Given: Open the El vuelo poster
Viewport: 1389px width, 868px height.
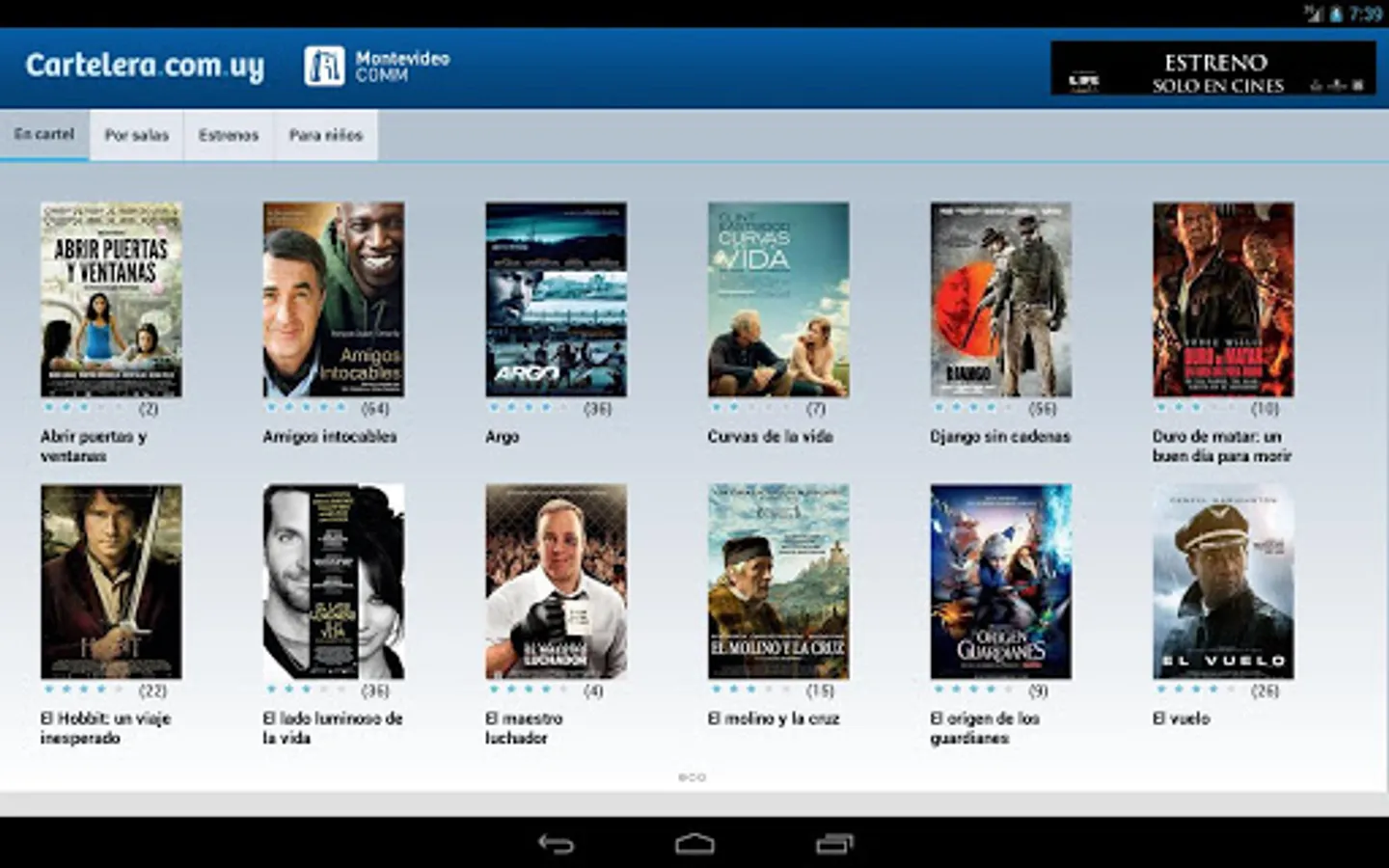Looking at the screenshot, I should [1223, 582].
